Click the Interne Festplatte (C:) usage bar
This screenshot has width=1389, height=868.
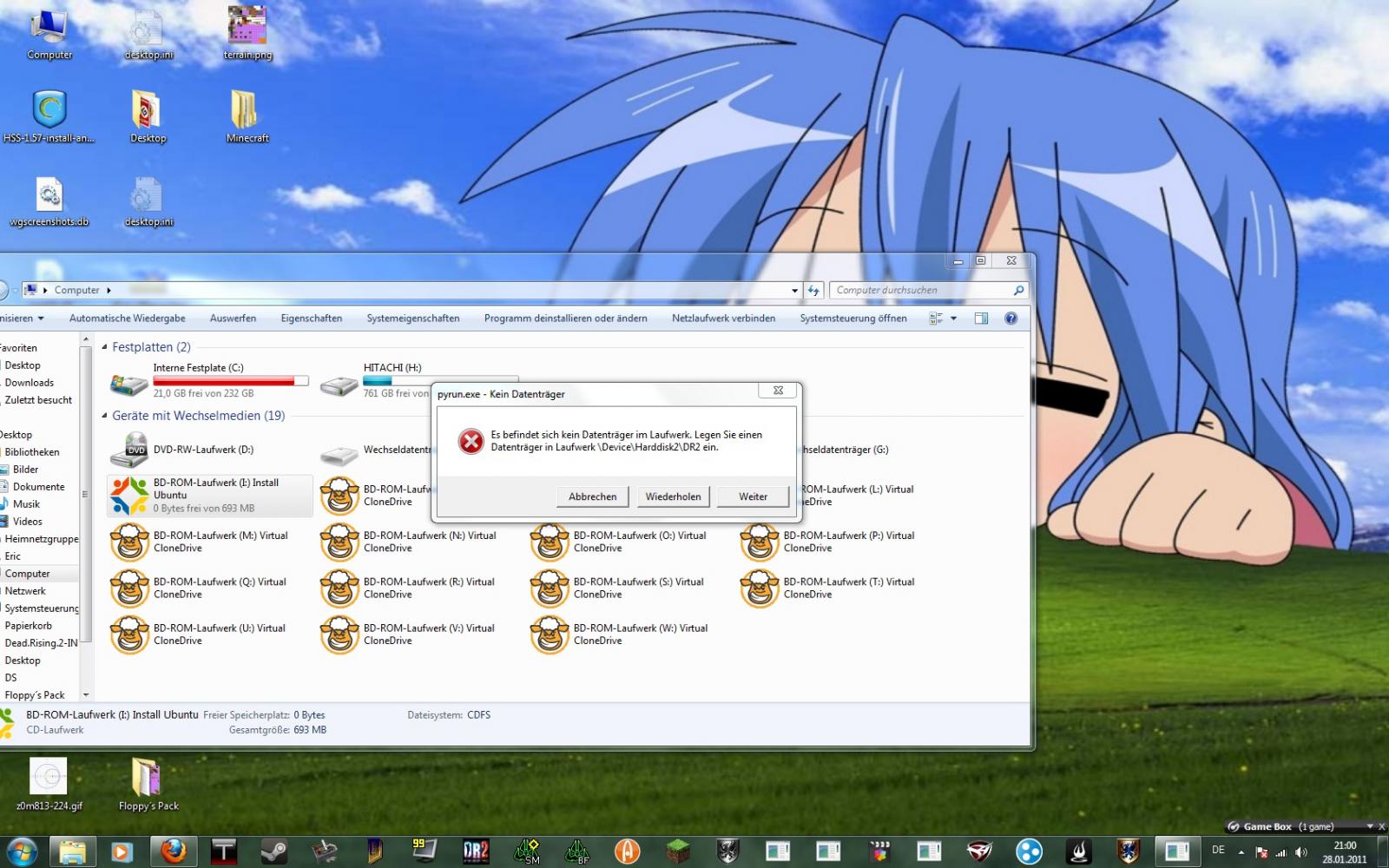230,381
